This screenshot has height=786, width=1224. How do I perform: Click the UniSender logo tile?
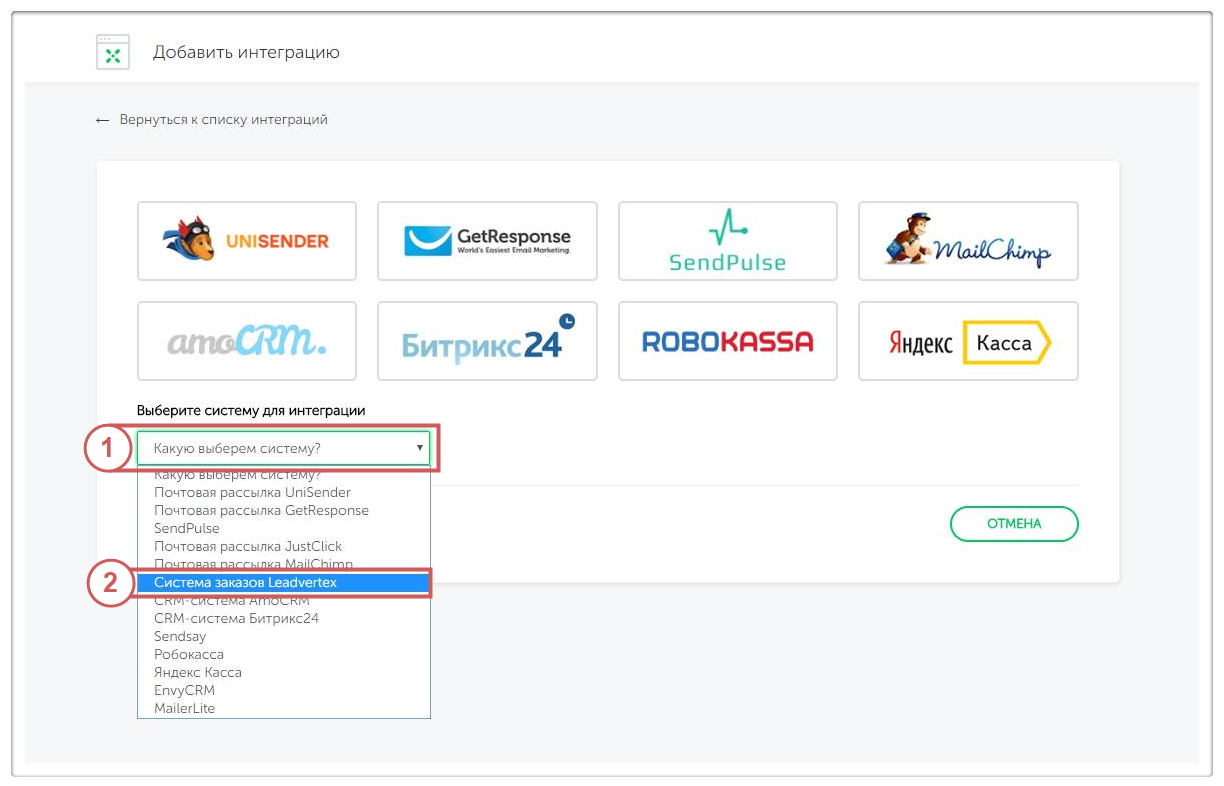pos(247,241)
